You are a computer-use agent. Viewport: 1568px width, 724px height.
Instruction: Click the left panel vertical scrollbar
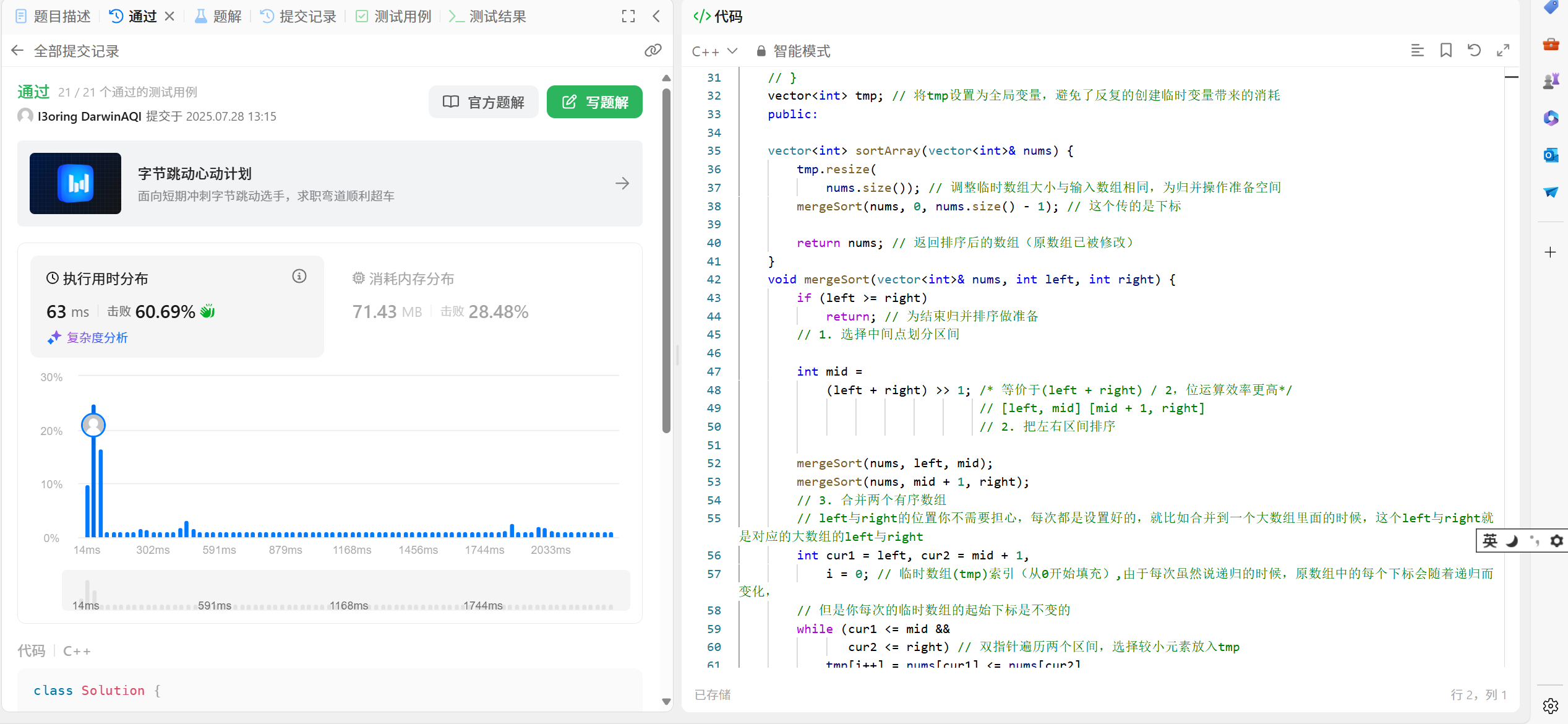[666, 260]
